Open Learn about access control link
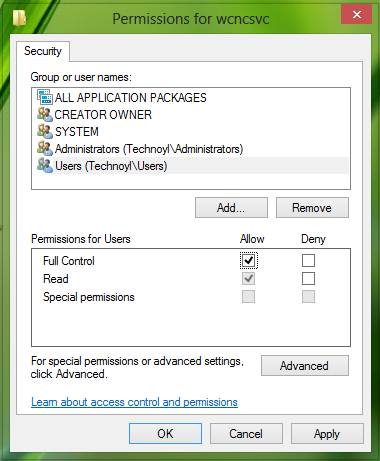 pos(134,402)
